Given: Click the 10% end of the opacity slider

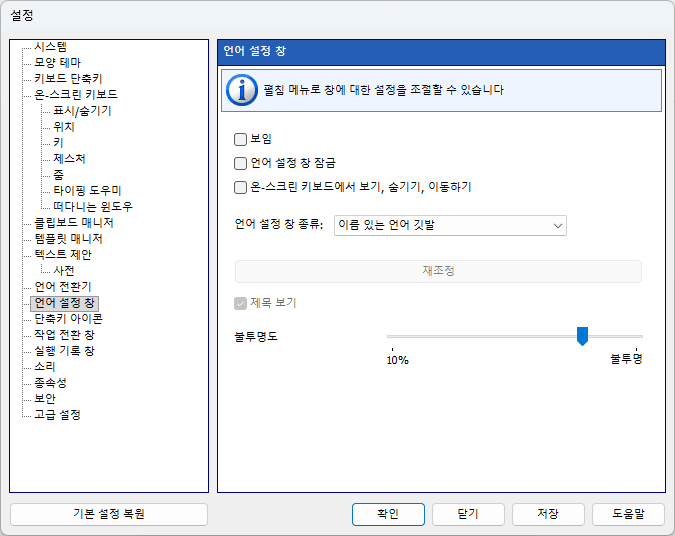Looking at the screenshot, I should coord(397,360).
